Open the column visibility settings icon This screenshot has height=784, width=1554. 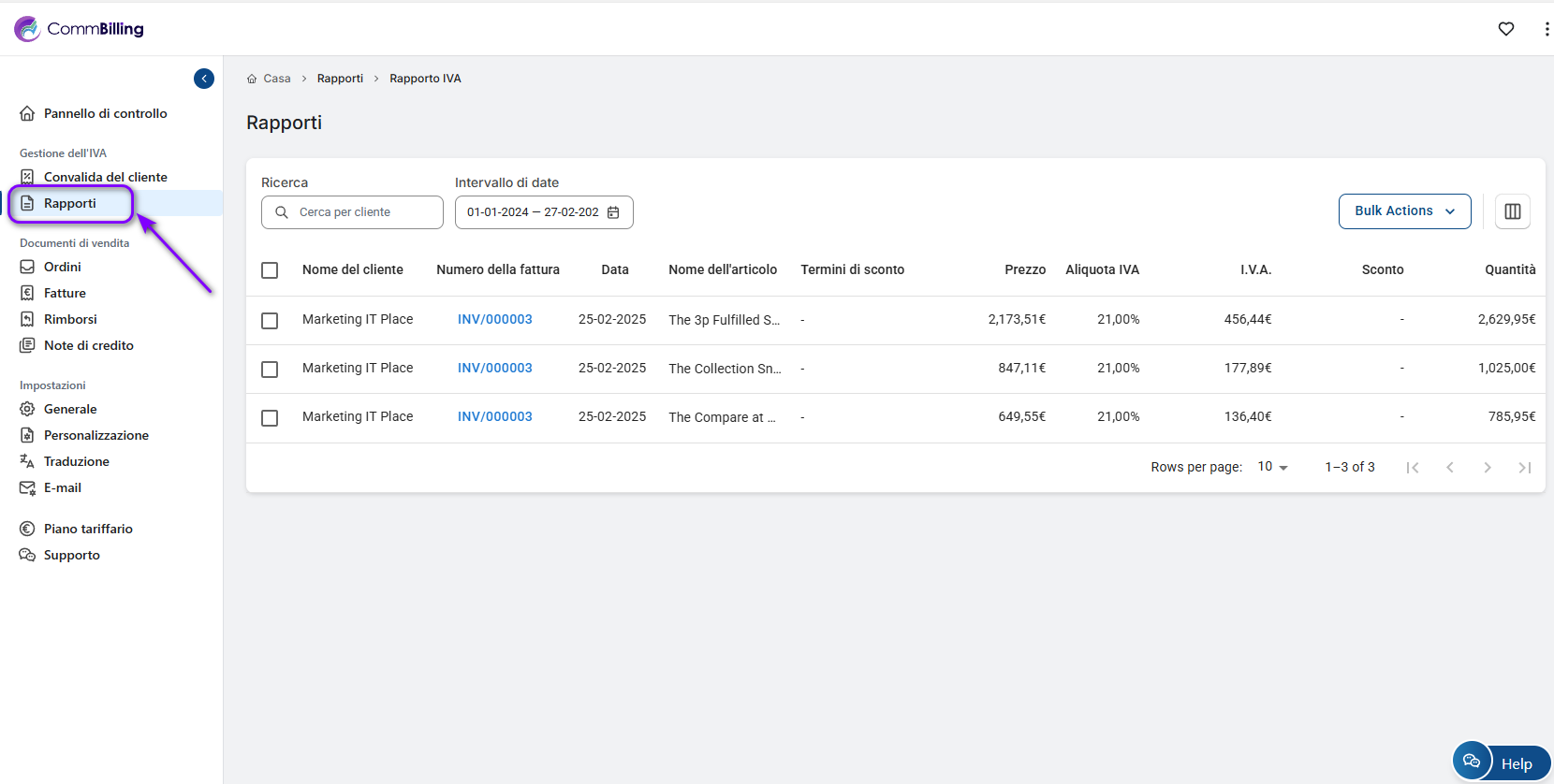coord(1513,211)
